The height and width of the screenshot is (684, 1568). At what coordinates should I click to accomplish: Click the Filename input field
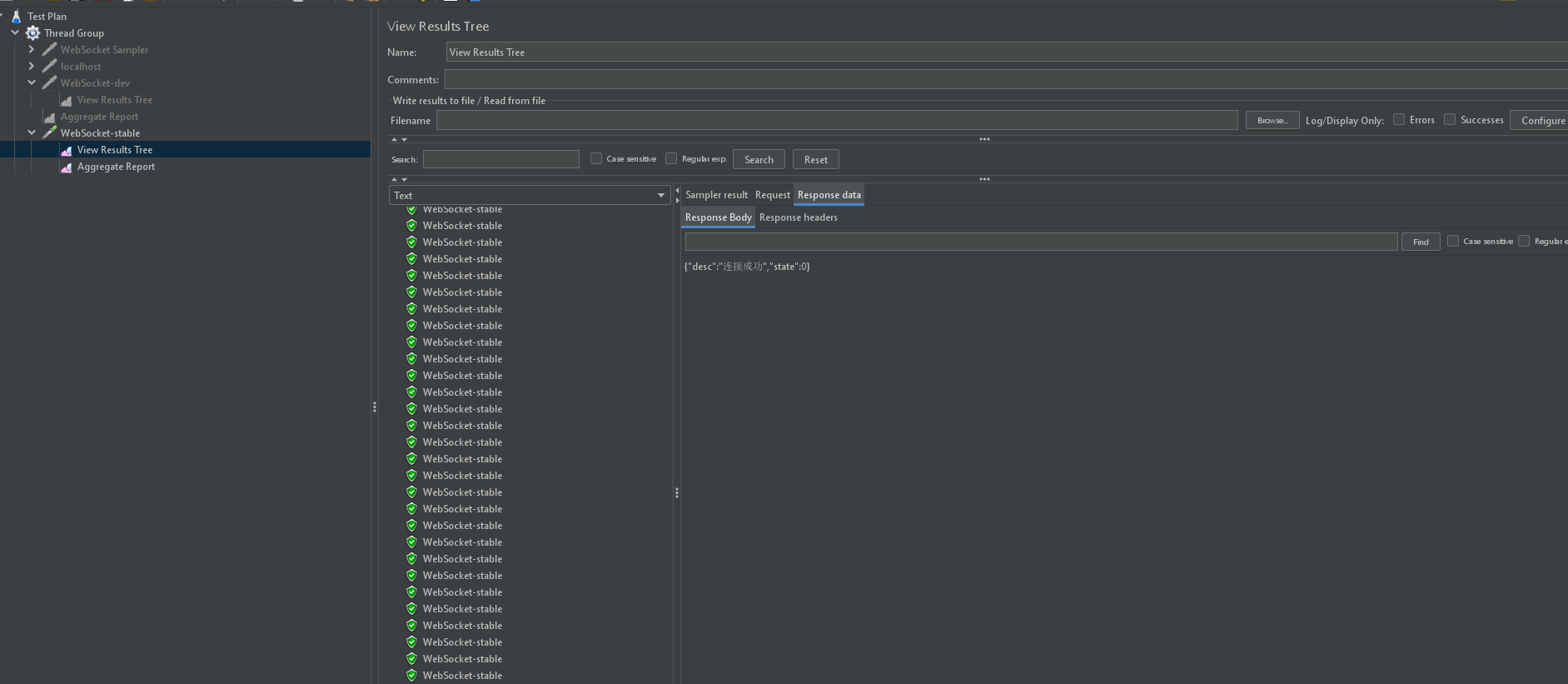point(837,120)
